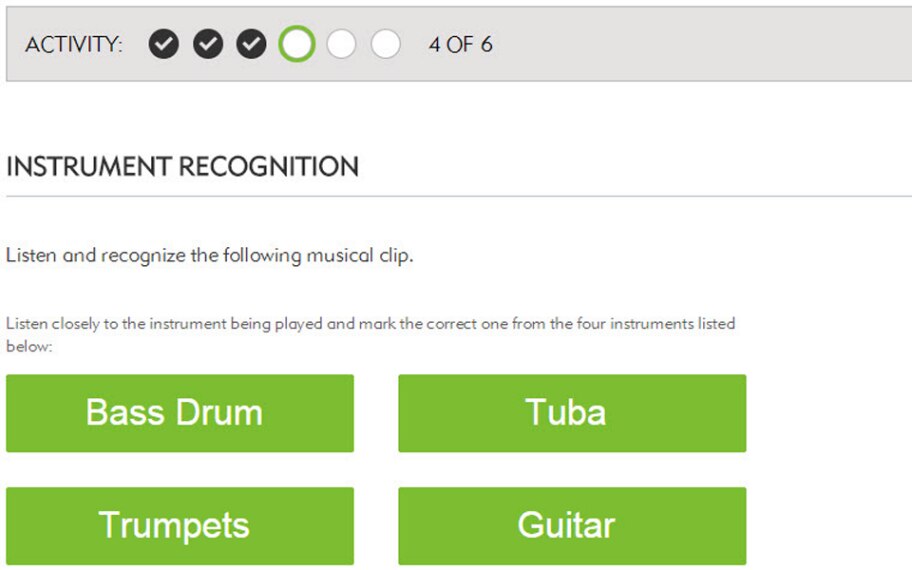
Task: Click the current green-outlined activity circle
Action: pyautogui.click(x=297, y=44)
